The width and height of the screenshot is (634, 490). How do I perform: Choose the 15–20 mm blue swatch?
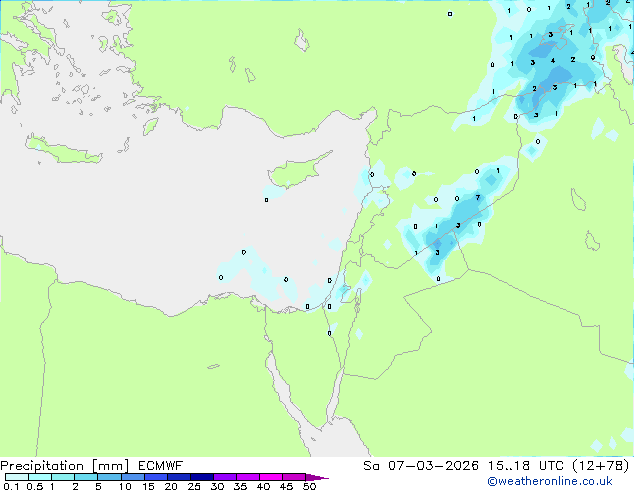(x=155, y=477)
